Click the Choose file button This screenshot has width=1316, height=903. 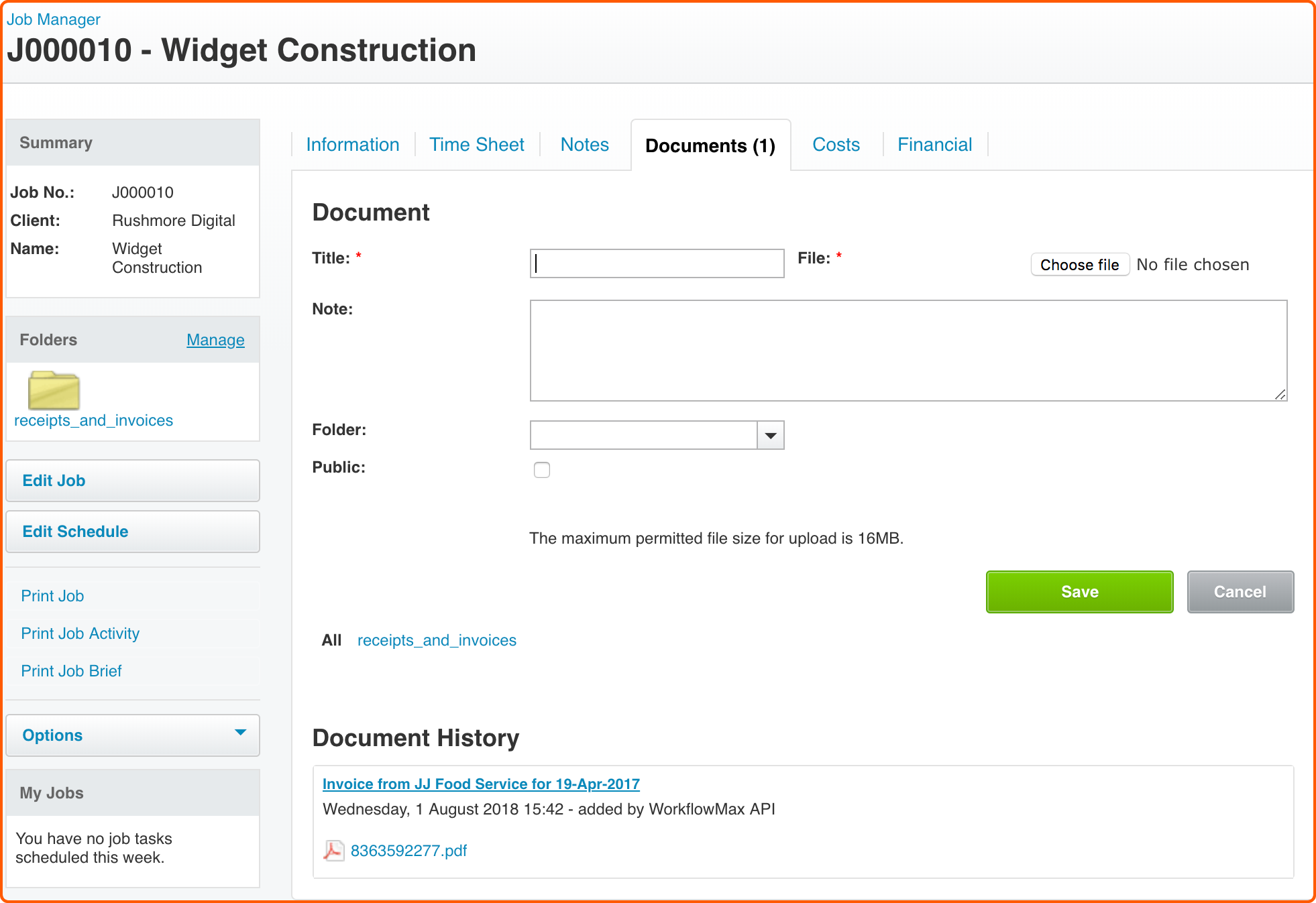pyautogui.click(x=1080, y=265)
